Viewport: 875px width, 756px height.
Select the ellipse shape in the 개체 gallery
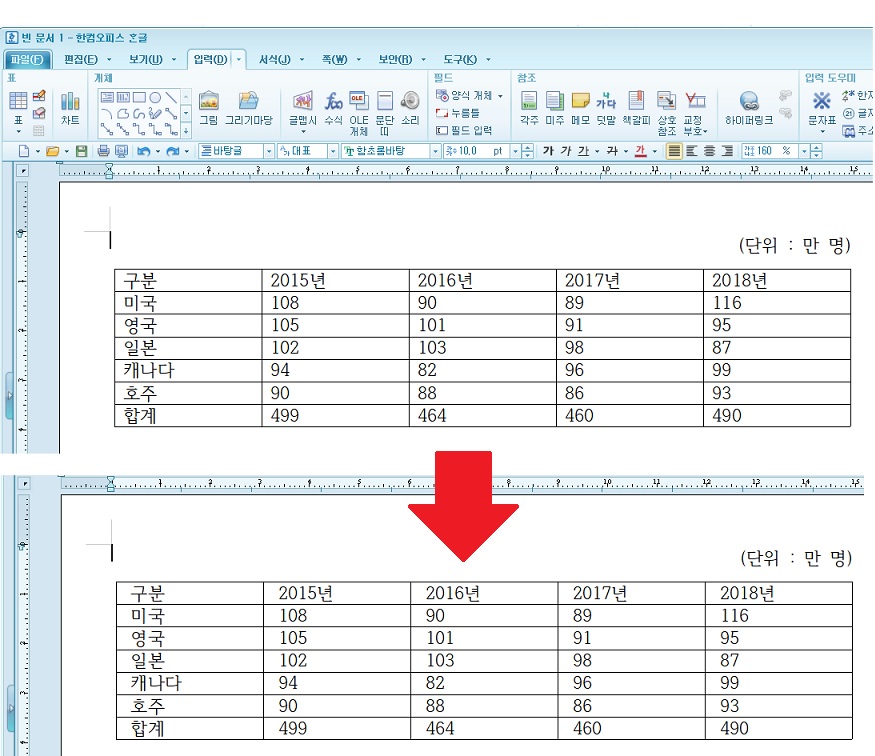pyautogui.click(x=155, y=98)
